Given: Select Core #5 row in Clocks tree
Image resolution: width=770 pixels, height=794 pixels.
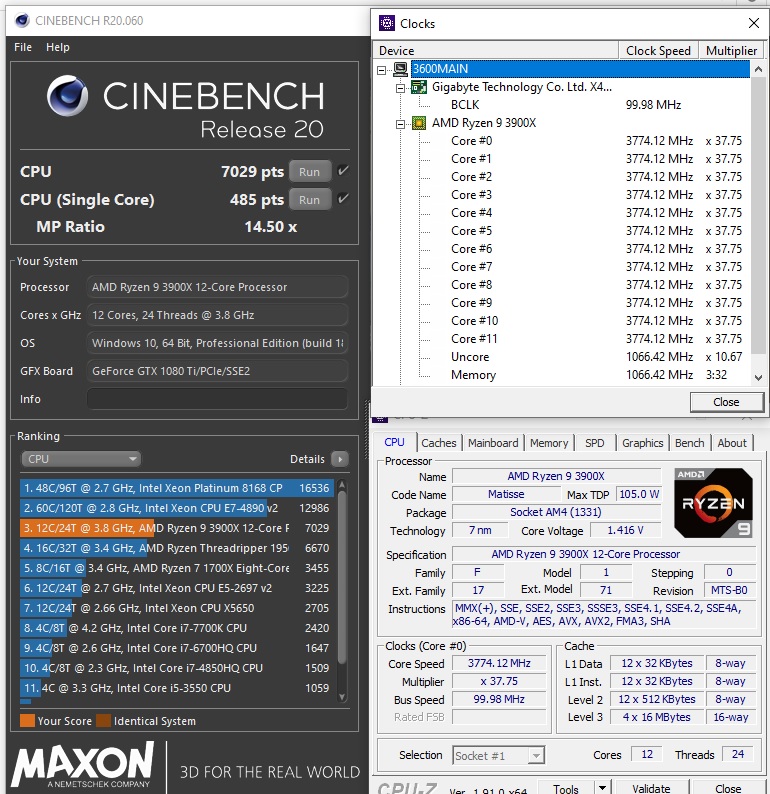Looking at the screenshot, I should 582,231.
